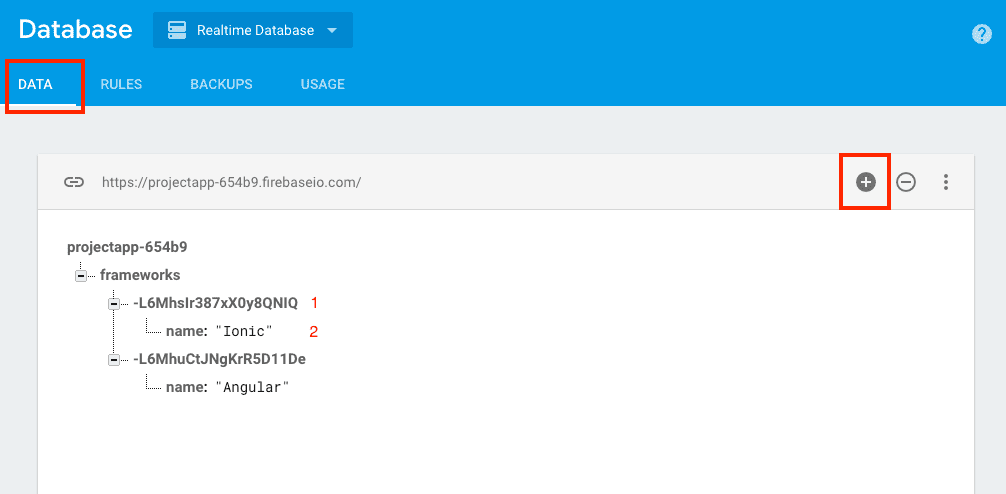Click the database icon in Realtime Database selector
1006x494 pixels.
pos(177,30)
